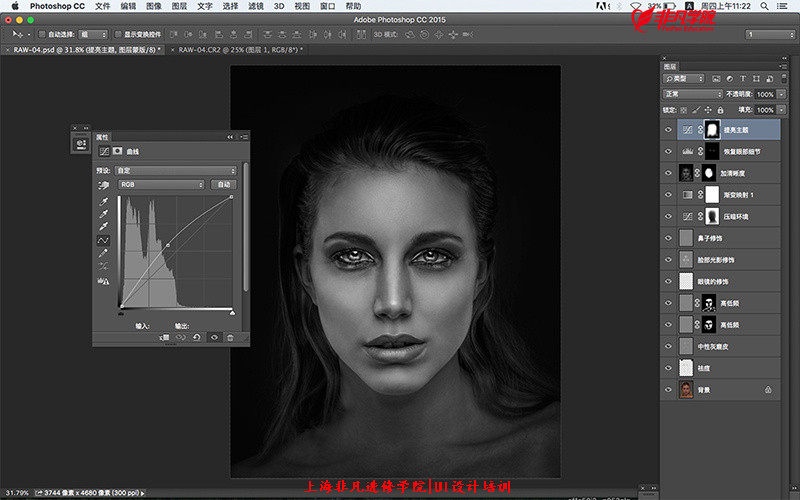Click the 属性 Properties panel tab
Screen dimensions: 800x500
click(x=102, y=137)
